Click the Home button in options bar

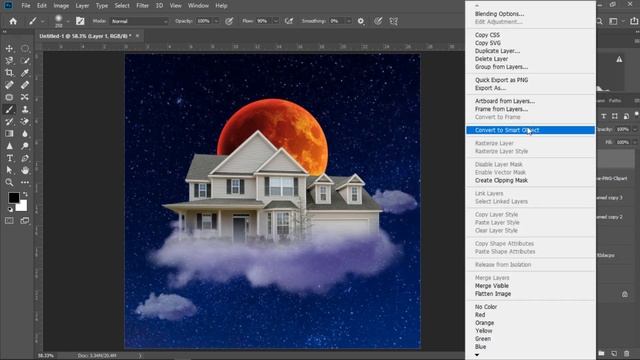13,21
